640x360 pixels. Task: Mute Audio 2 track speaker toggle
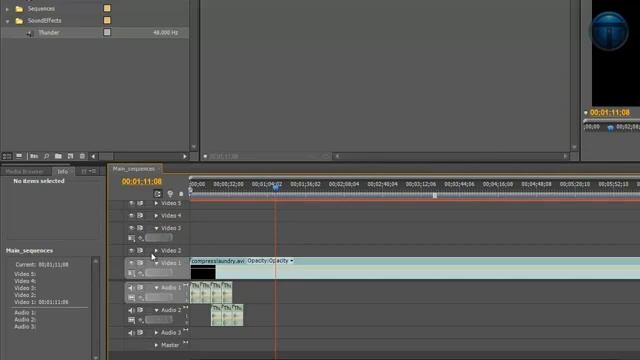131,310
